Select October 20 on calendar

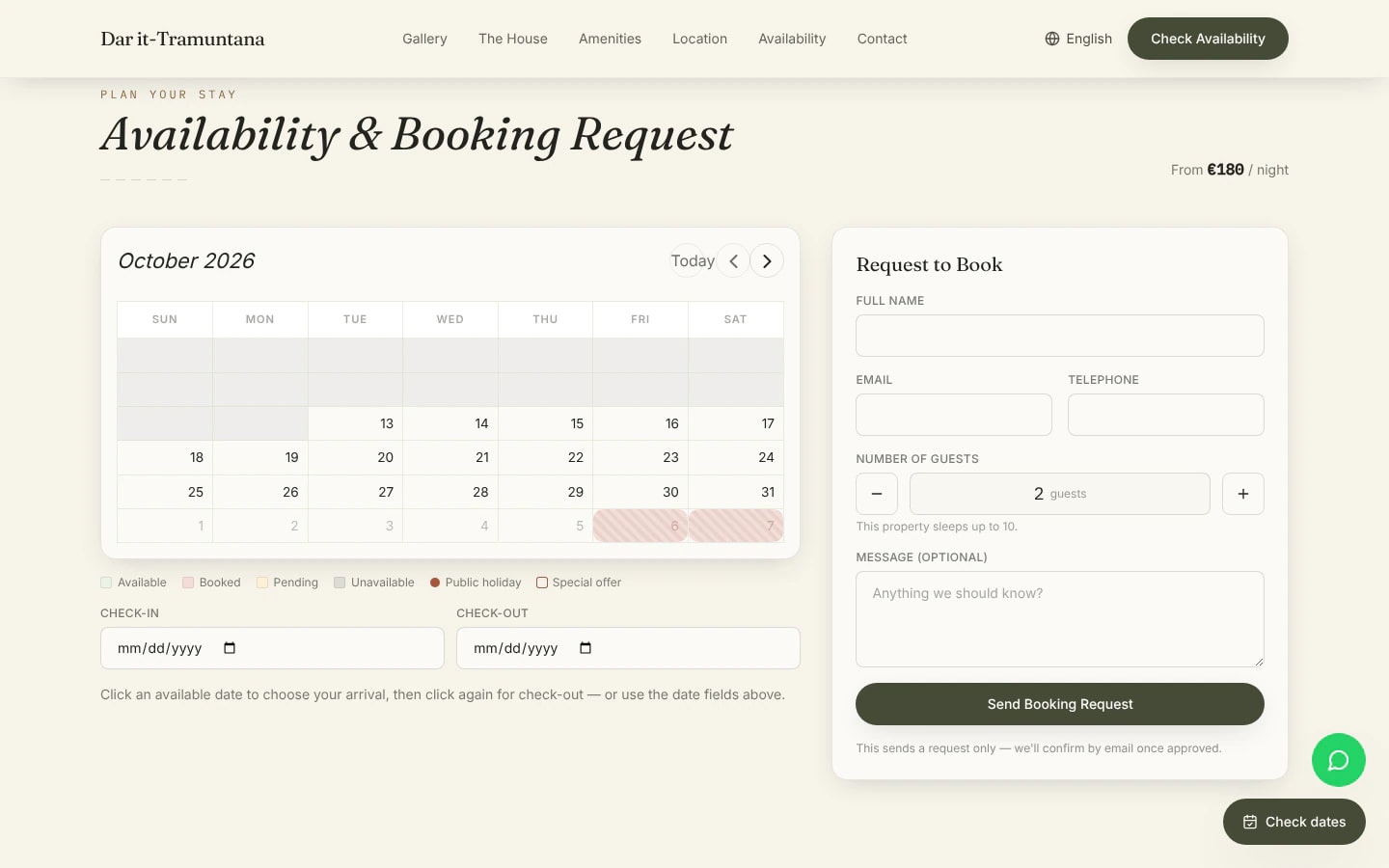355,457
